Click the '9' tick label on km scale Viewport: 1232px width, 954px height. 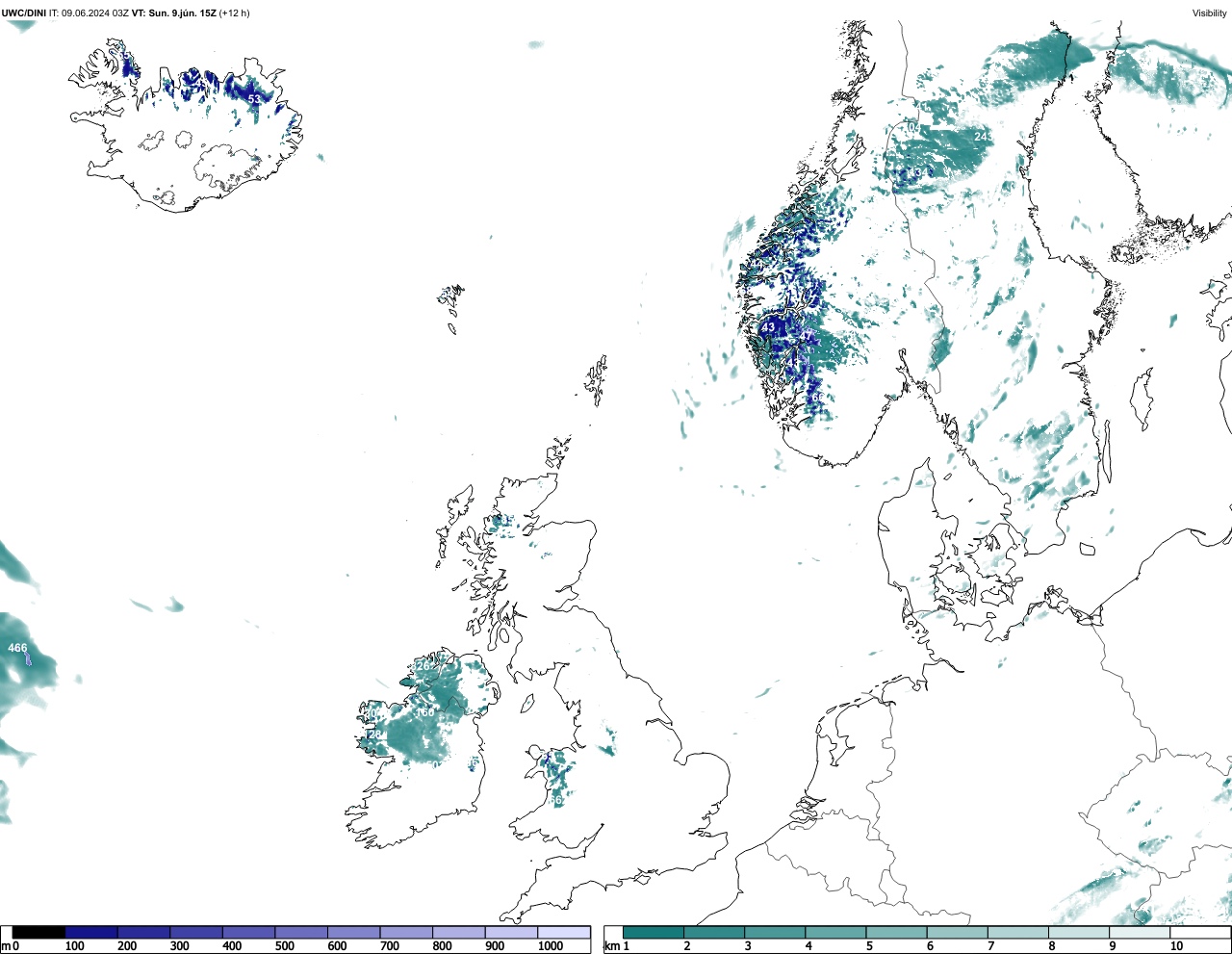tap(1112, 946)
